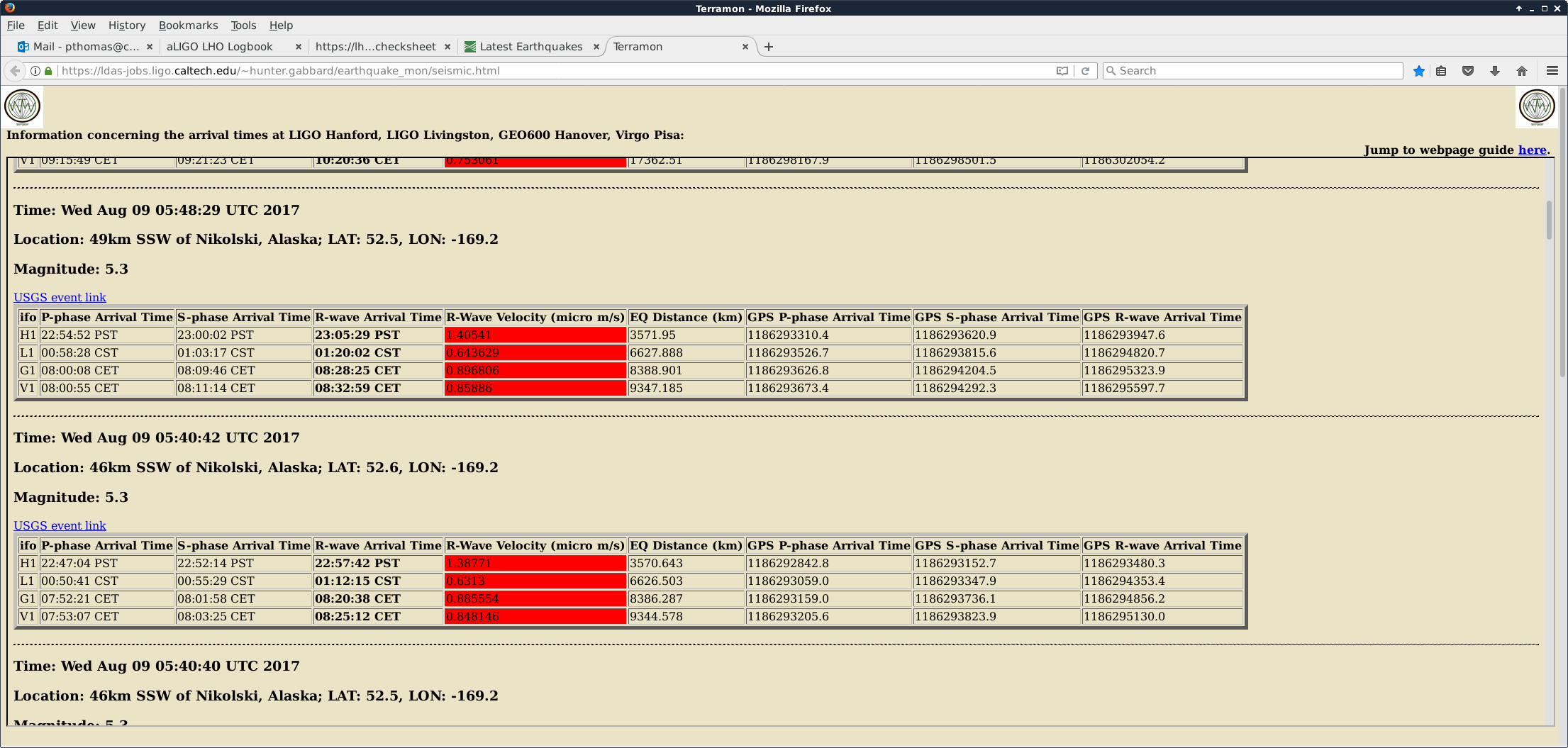Switch to the checksheet tab

click(376, 47)
